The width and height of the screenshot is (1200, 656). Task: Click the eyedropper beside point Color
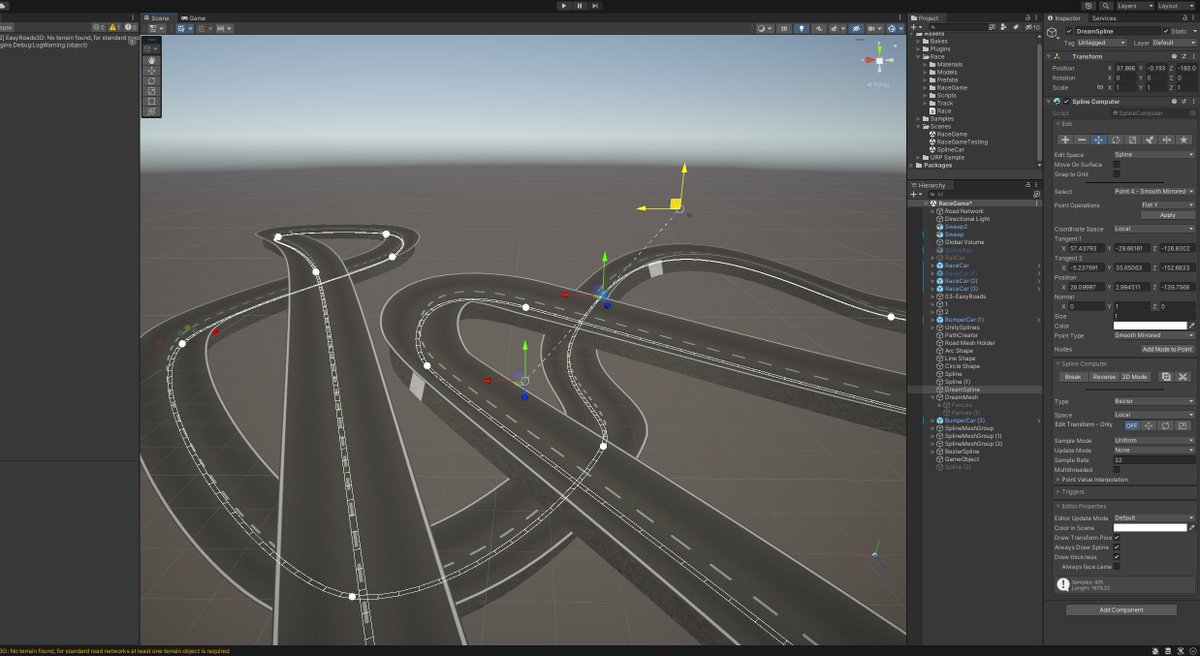click(x=1191, y=326)
